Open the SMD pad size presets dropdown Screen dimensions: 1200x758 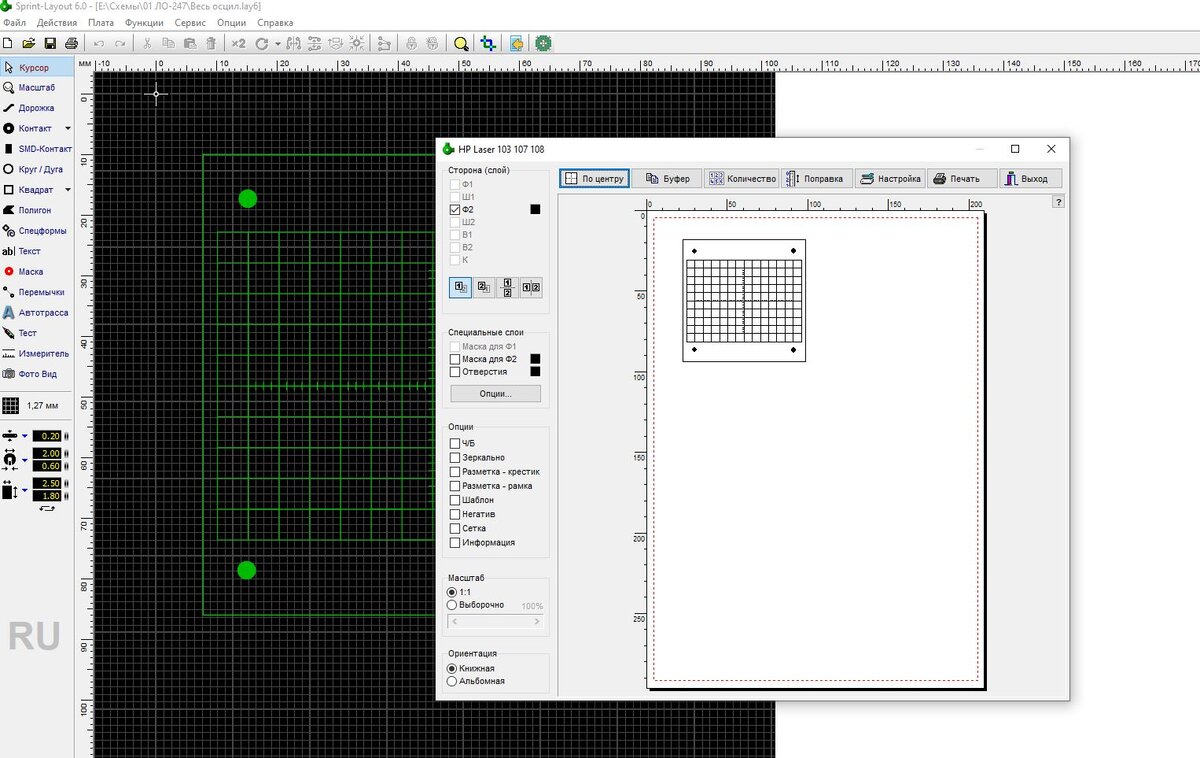[x=24, y=490]
